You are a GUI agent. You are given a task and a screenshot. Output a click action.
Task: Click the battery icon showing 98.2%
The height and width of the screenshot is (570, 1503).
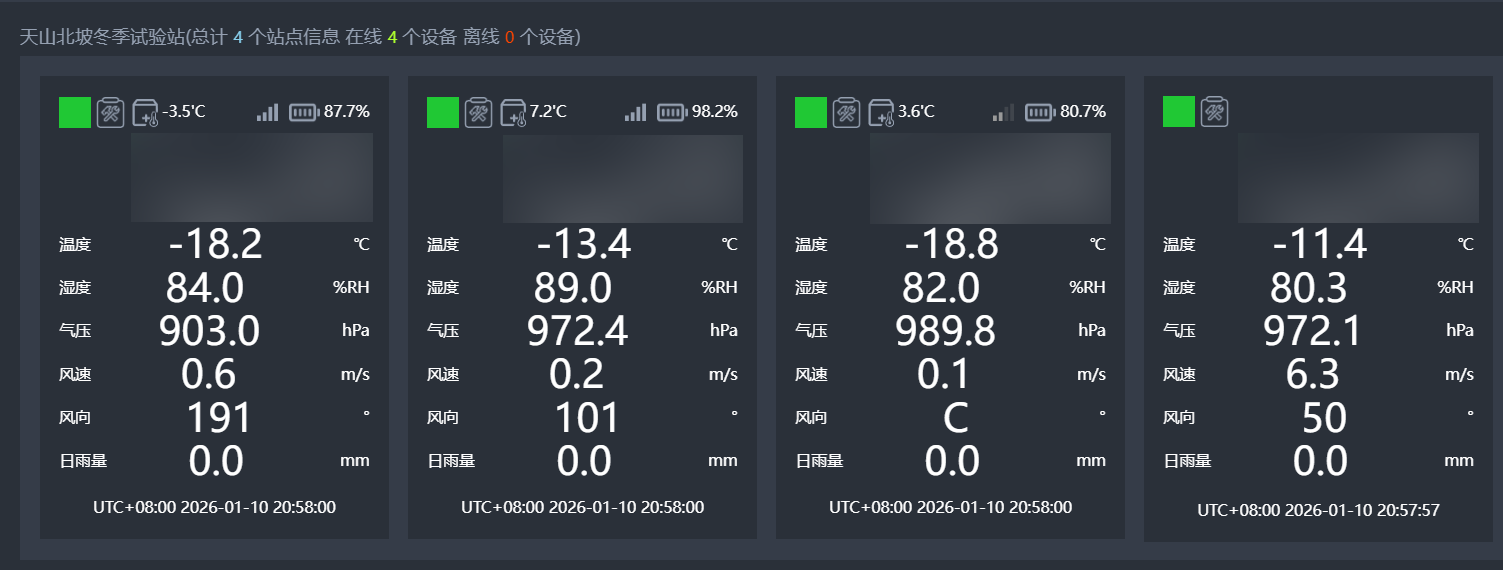[x=671, y=112]
